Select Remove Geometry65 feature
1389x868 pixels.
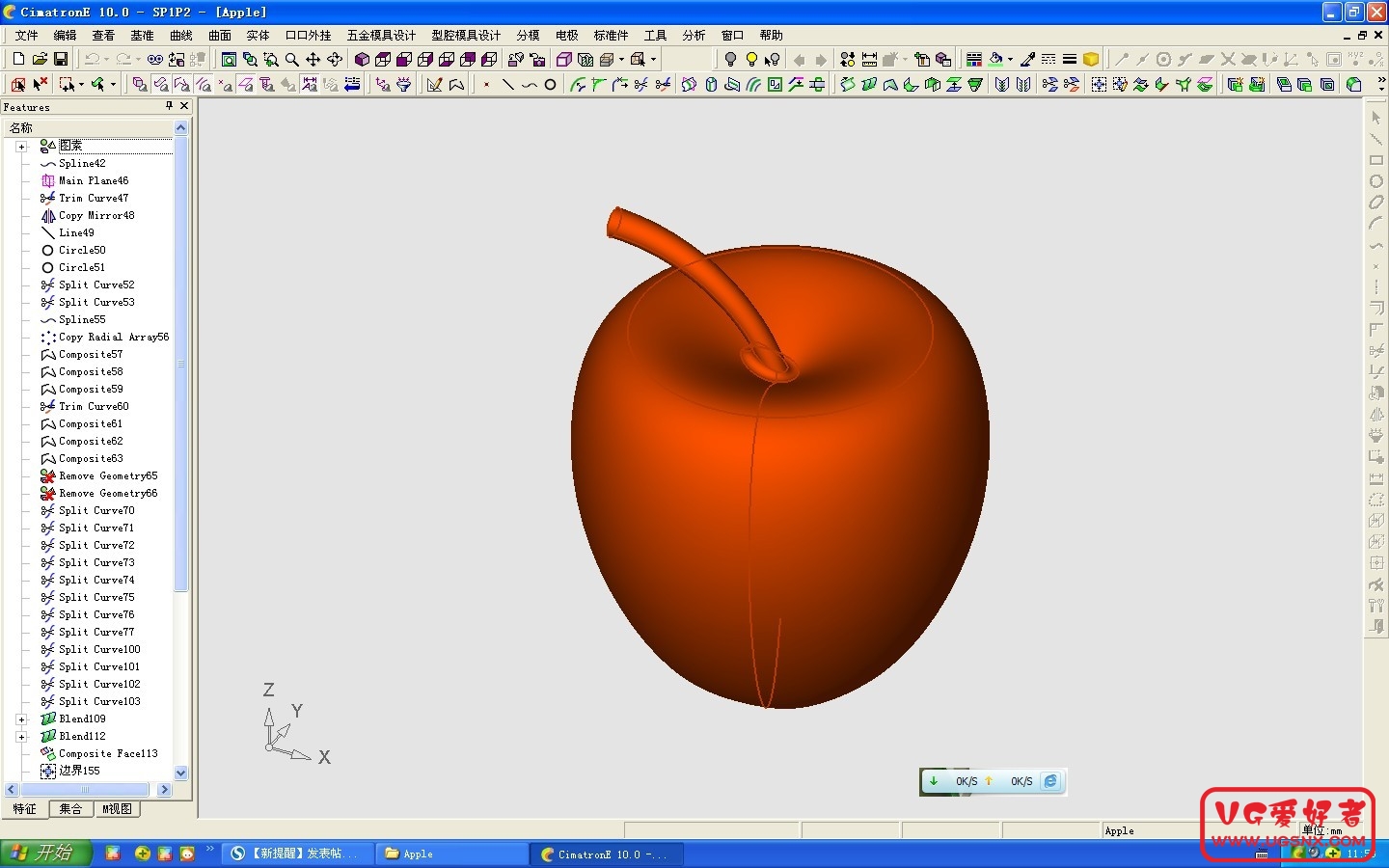point(108,476)
